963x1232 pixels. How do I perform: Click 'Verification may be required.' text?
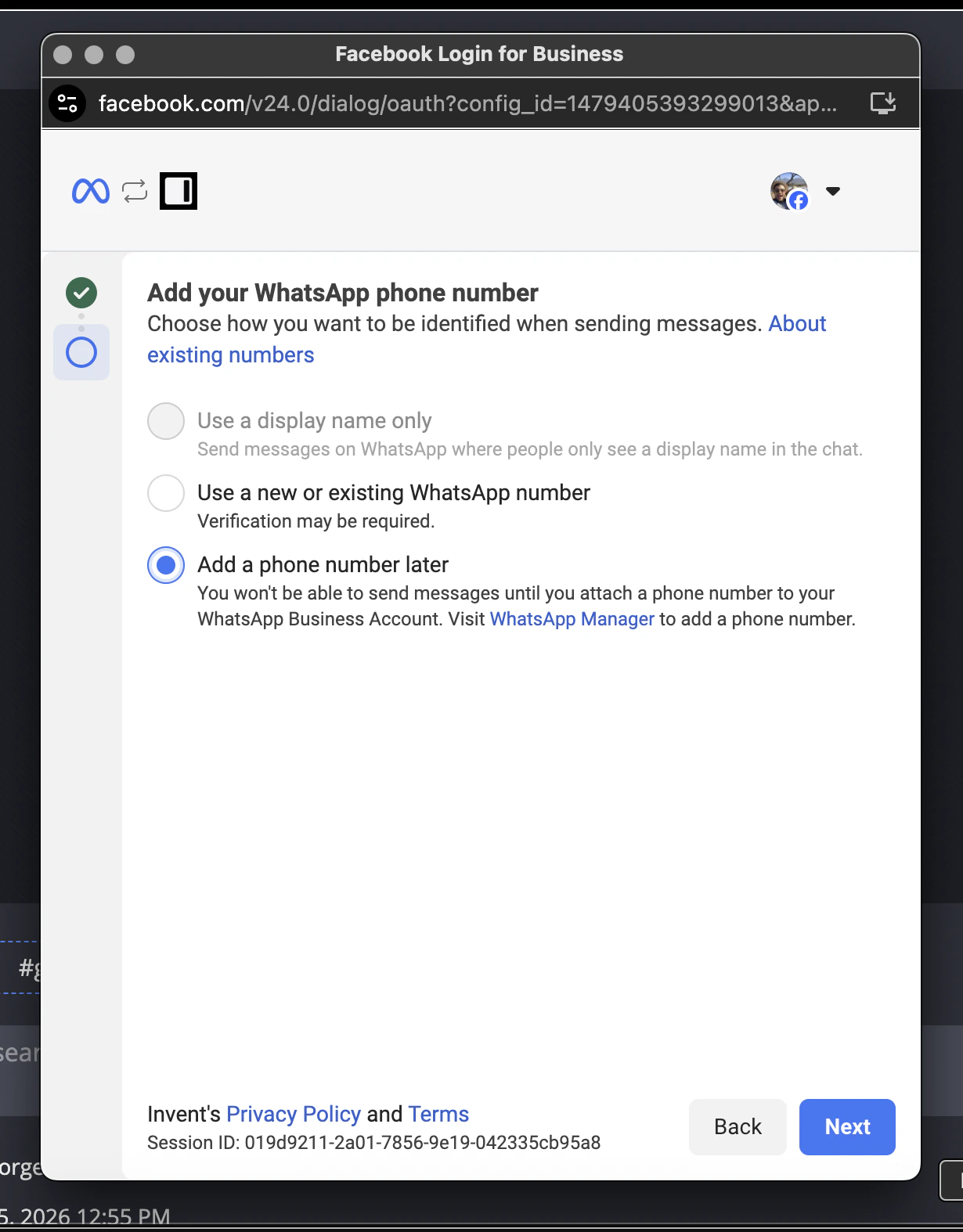(316, 521)
